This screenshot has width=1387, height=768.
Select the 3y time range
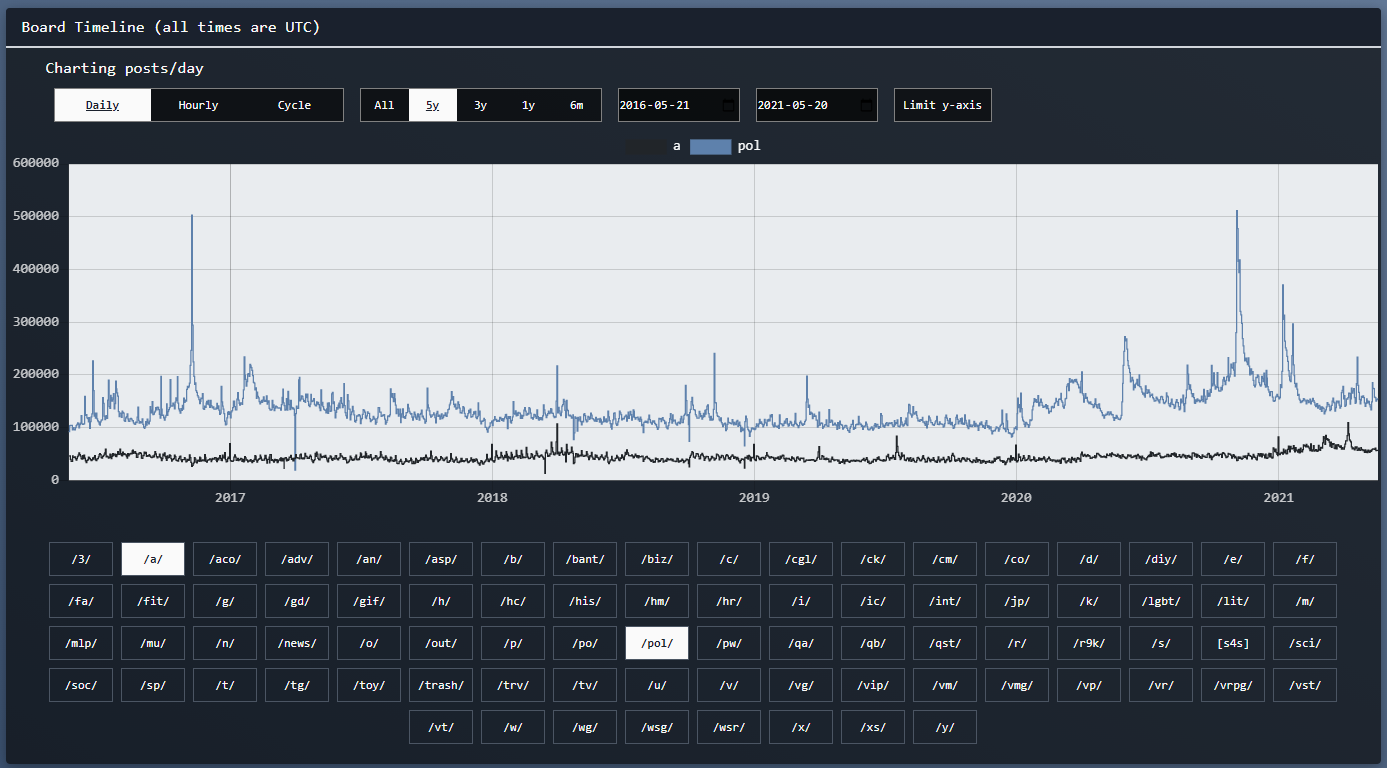tap(480, 105)
